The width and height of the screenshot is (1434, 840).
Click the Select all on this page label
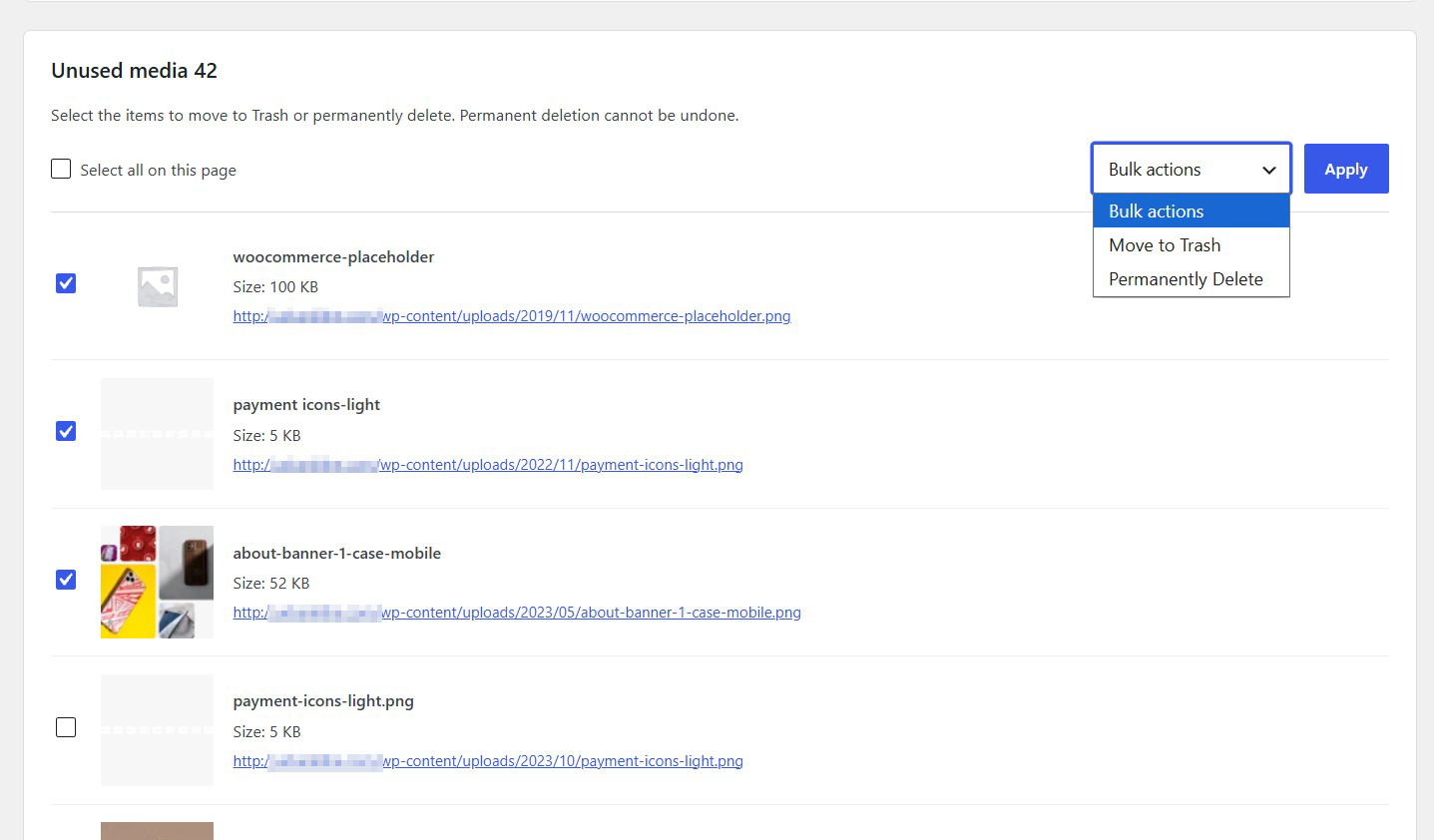coord(159,170)
